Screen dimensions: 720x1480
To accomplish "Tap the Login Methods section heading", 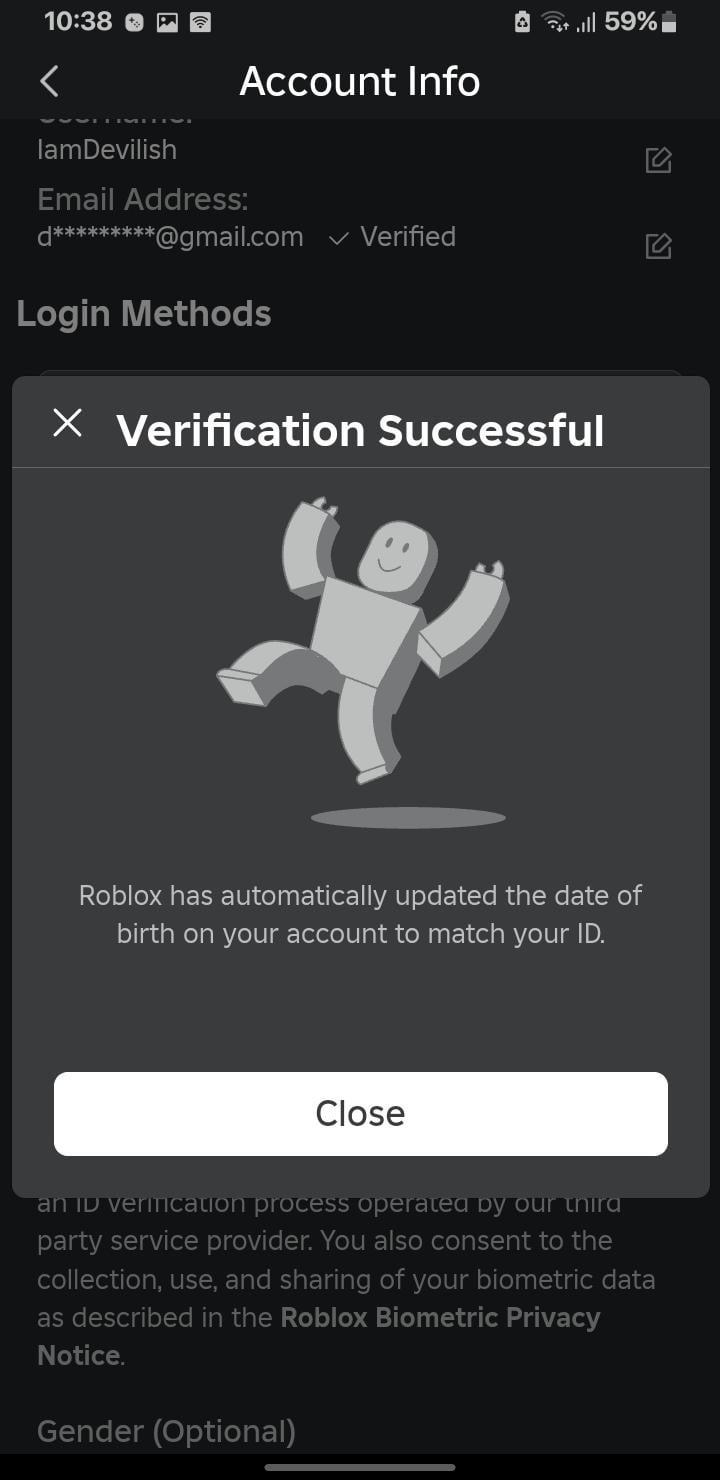I will click(x=144, y=314).
